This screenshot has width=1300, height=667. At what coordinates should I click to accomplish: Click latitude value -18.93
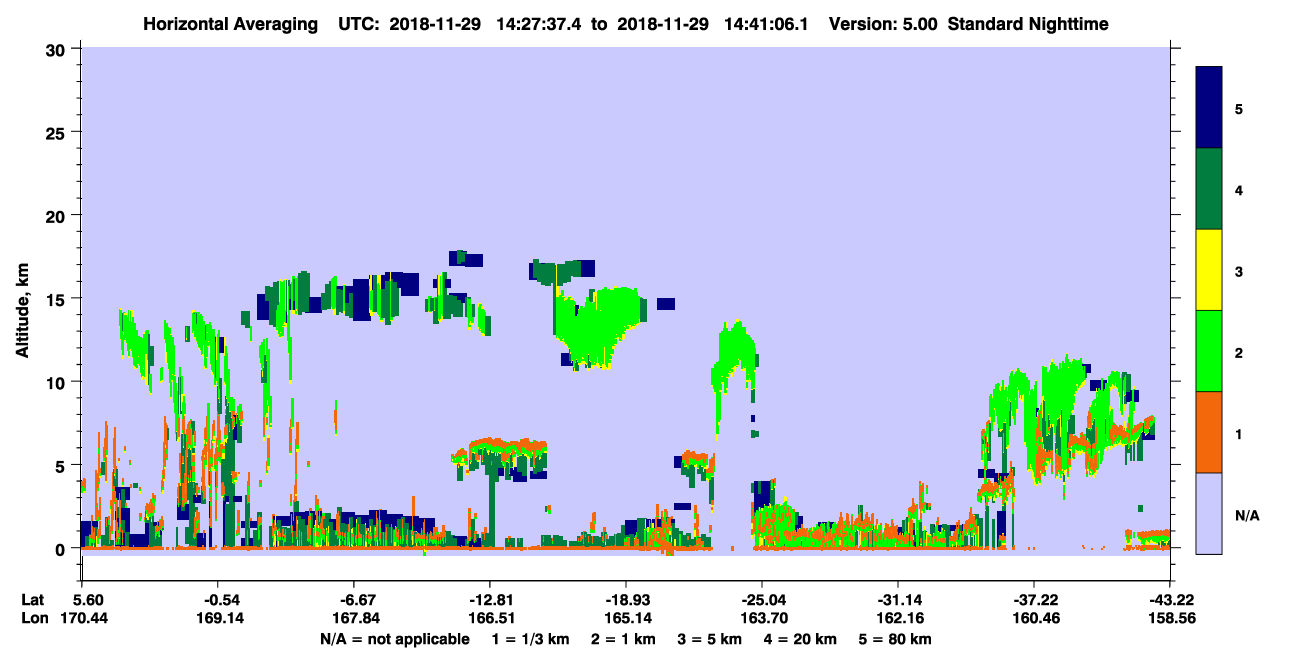[626, 600]
